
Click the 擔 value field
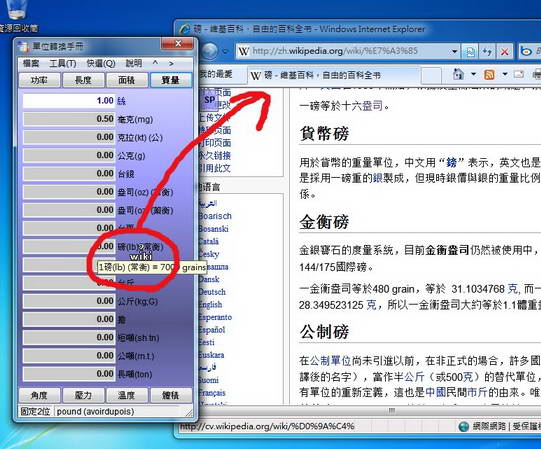[x=69, y=319]
